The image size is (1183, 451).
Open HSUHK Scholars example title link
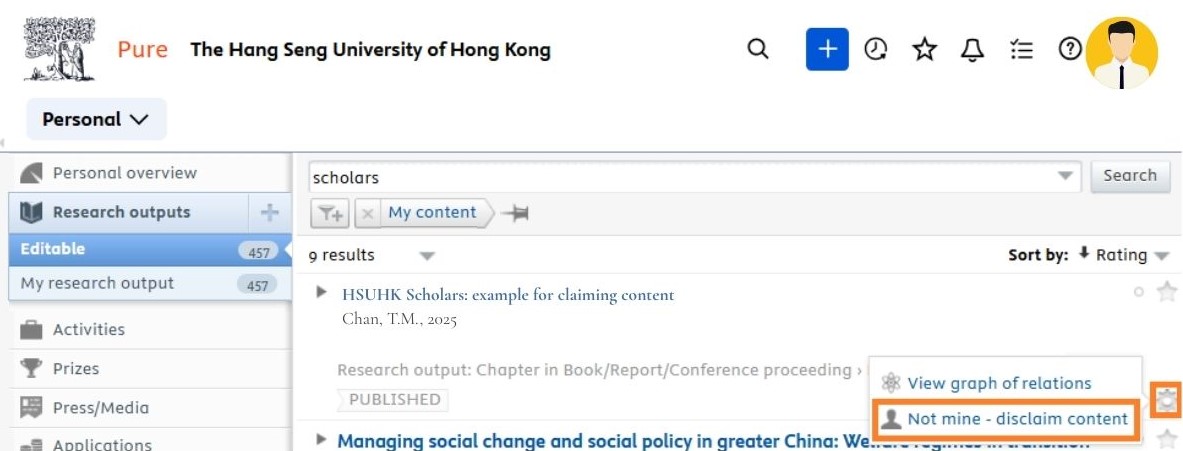pyautogui.click(x=508, y=295)
